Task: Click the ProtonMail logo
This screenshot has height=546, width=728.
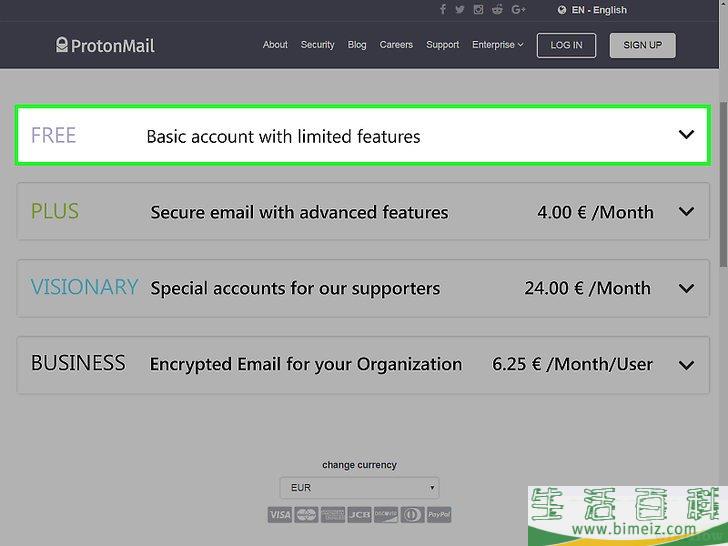Action: coord(105,45)
